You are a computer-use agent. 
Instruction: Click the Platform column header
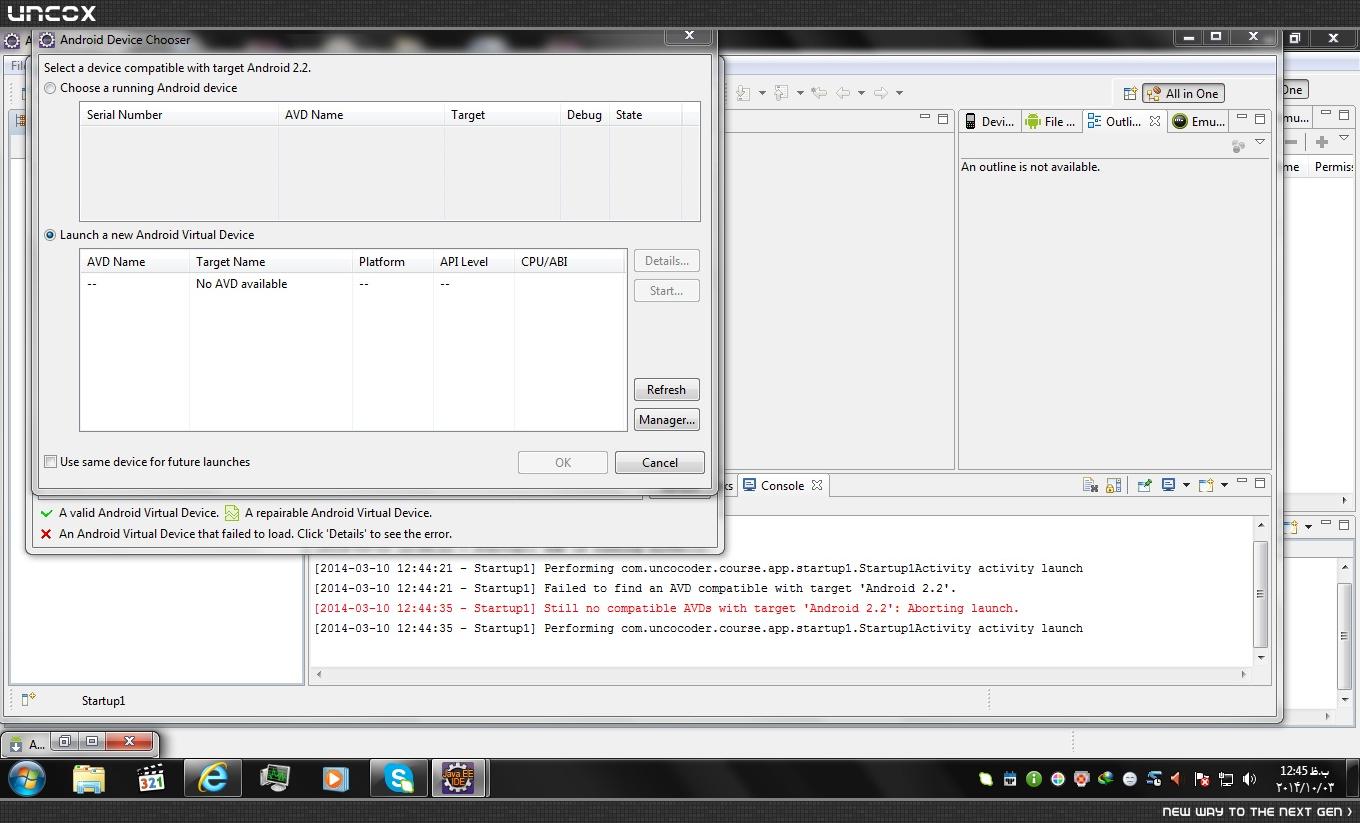click(393, 262)
